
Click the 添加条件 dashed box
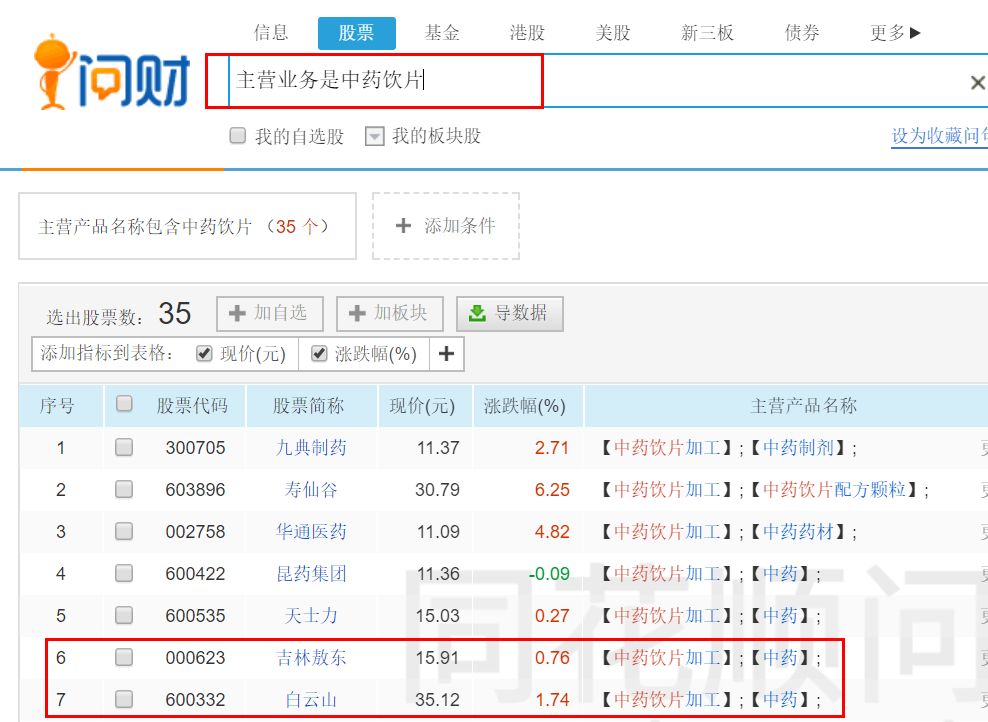446,226
